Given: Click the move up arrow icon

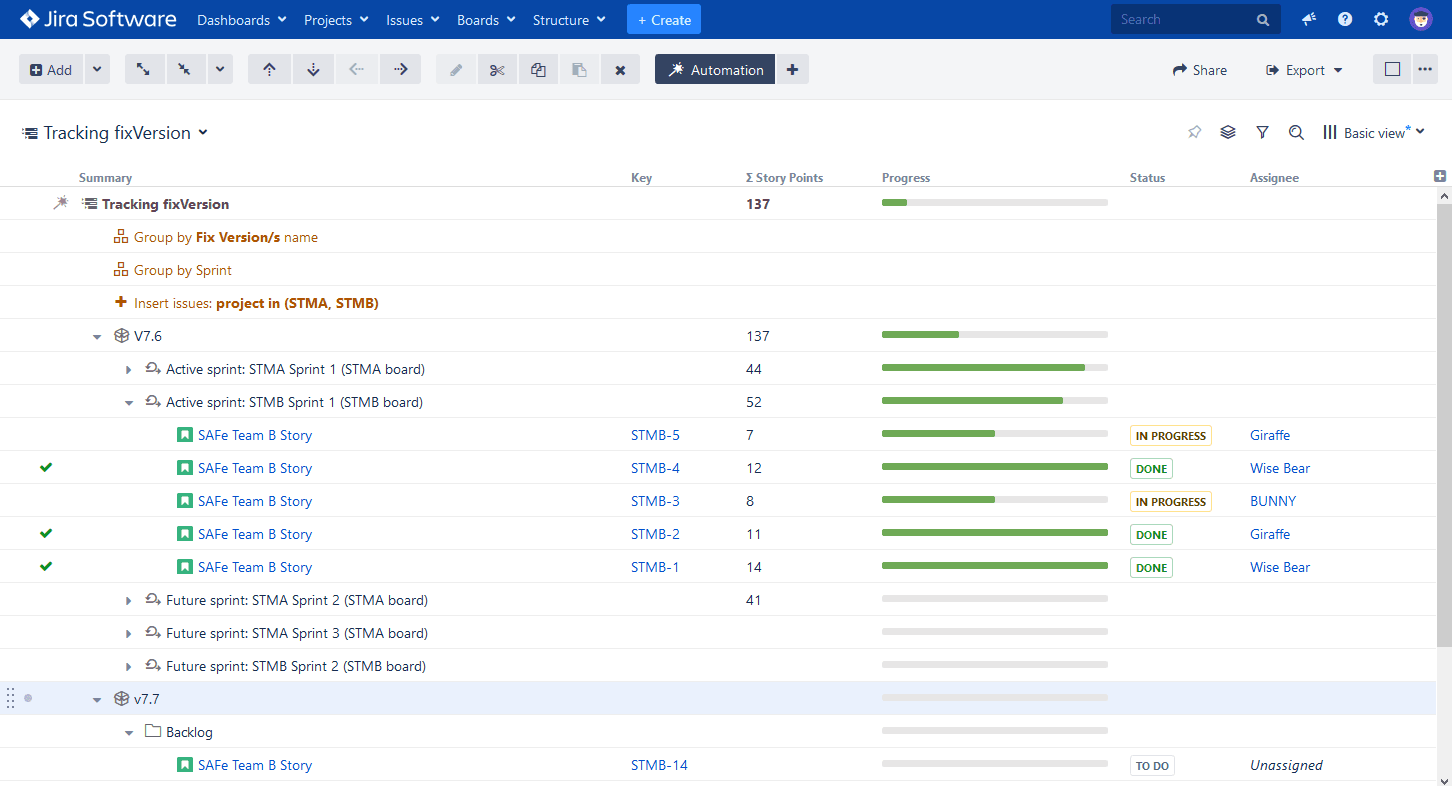Looking at the screenshot, I should 269,70.
